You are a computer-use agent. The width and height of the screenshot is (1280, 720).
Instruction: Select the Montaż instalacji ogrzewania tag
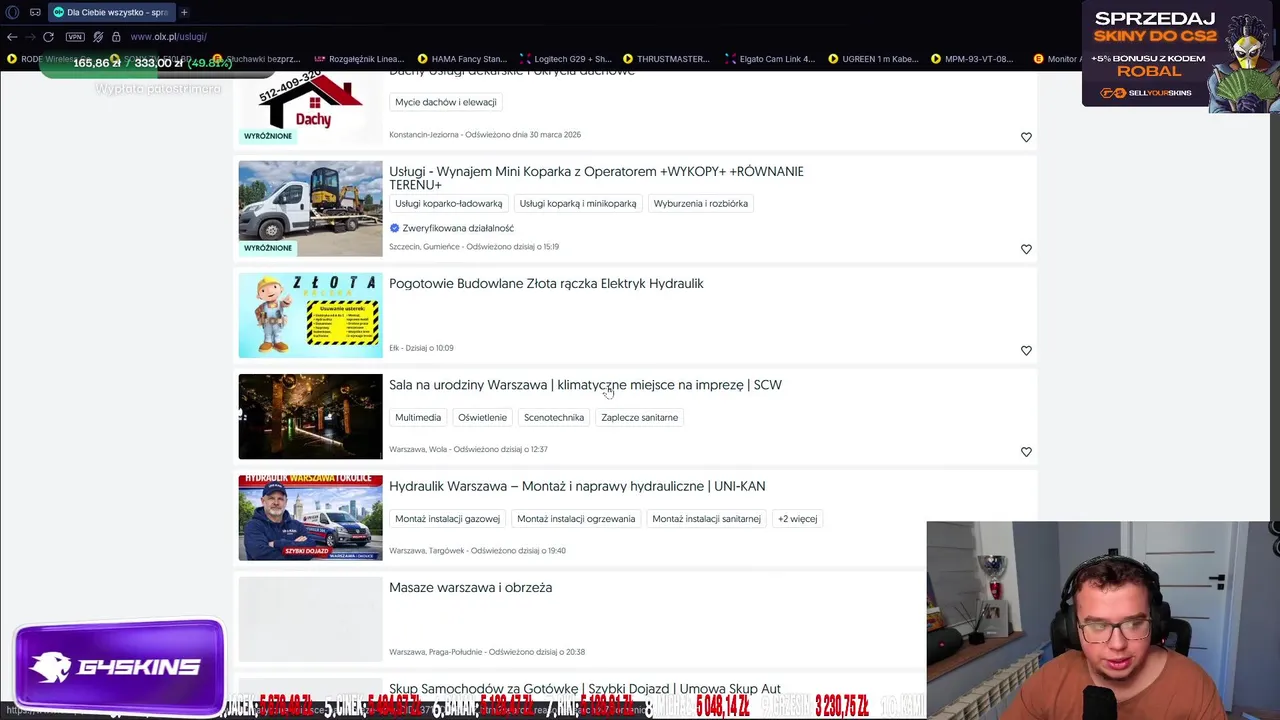[x=576, y=519]
